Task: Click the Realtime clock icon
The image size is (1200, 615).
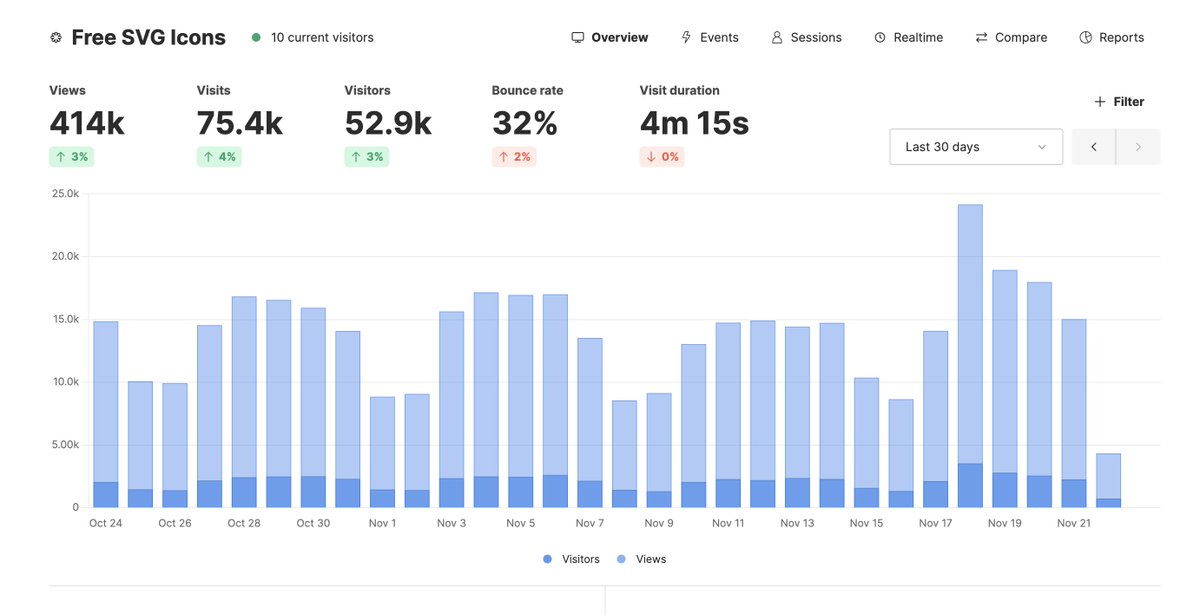Action: pyautogui.click(x=881, y=36)
